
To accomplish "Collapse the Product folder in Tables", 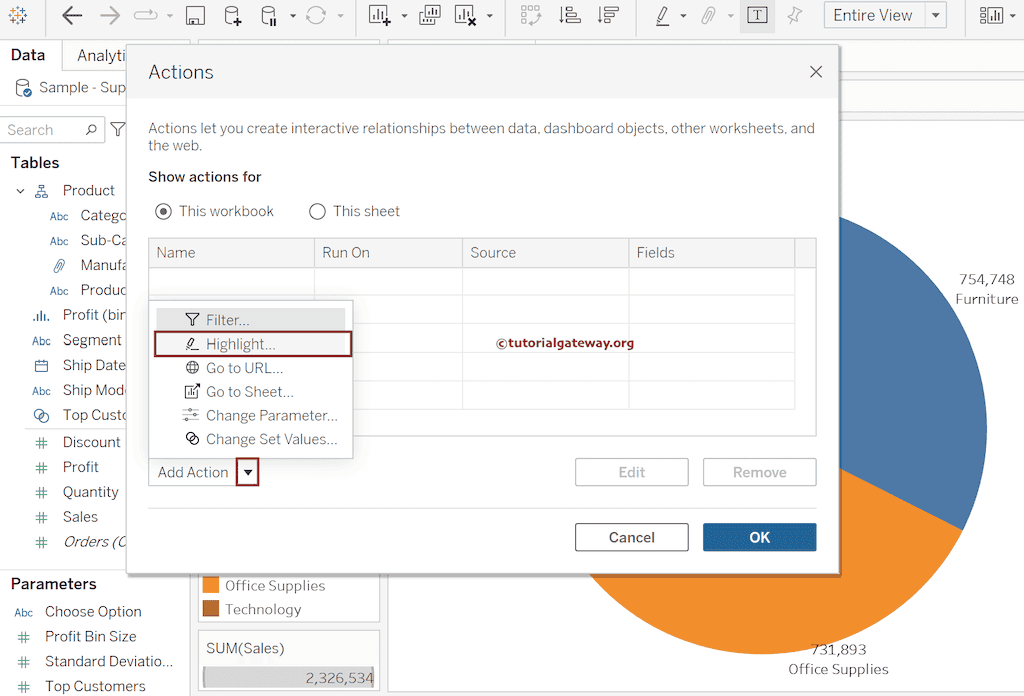I will click(20, 190).
